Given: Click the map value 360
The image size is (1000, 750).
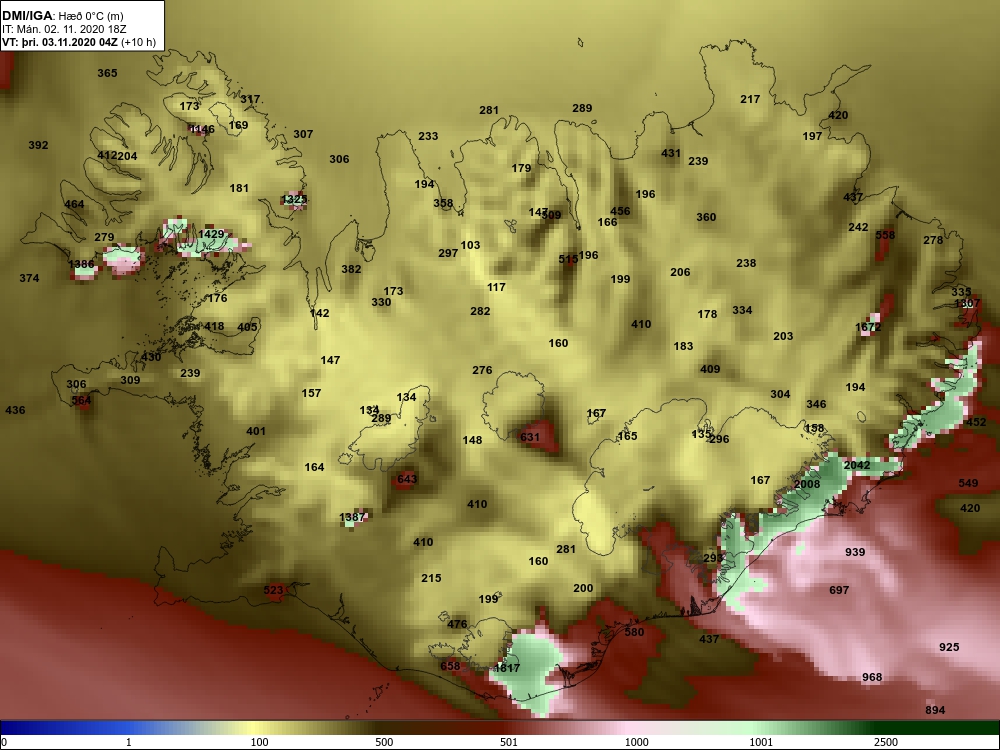Looking at the screenshot, I should pyautogui.click(x=706, y=217).
